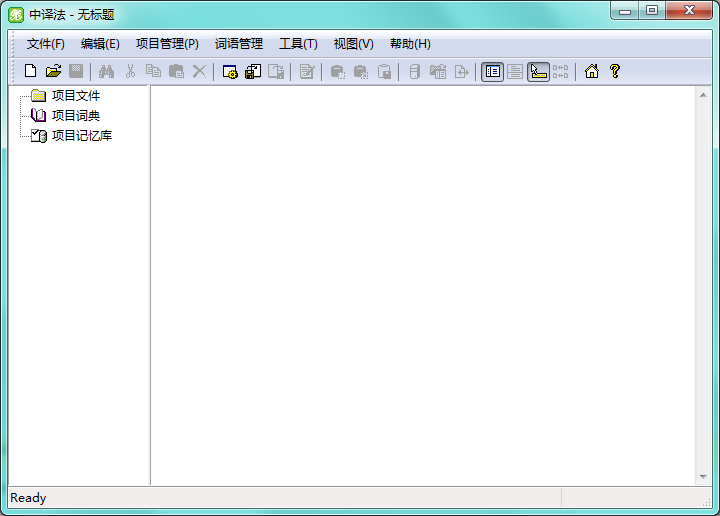Click the grayed cylinder memory icon
The image size is (720, 516).
415,72
